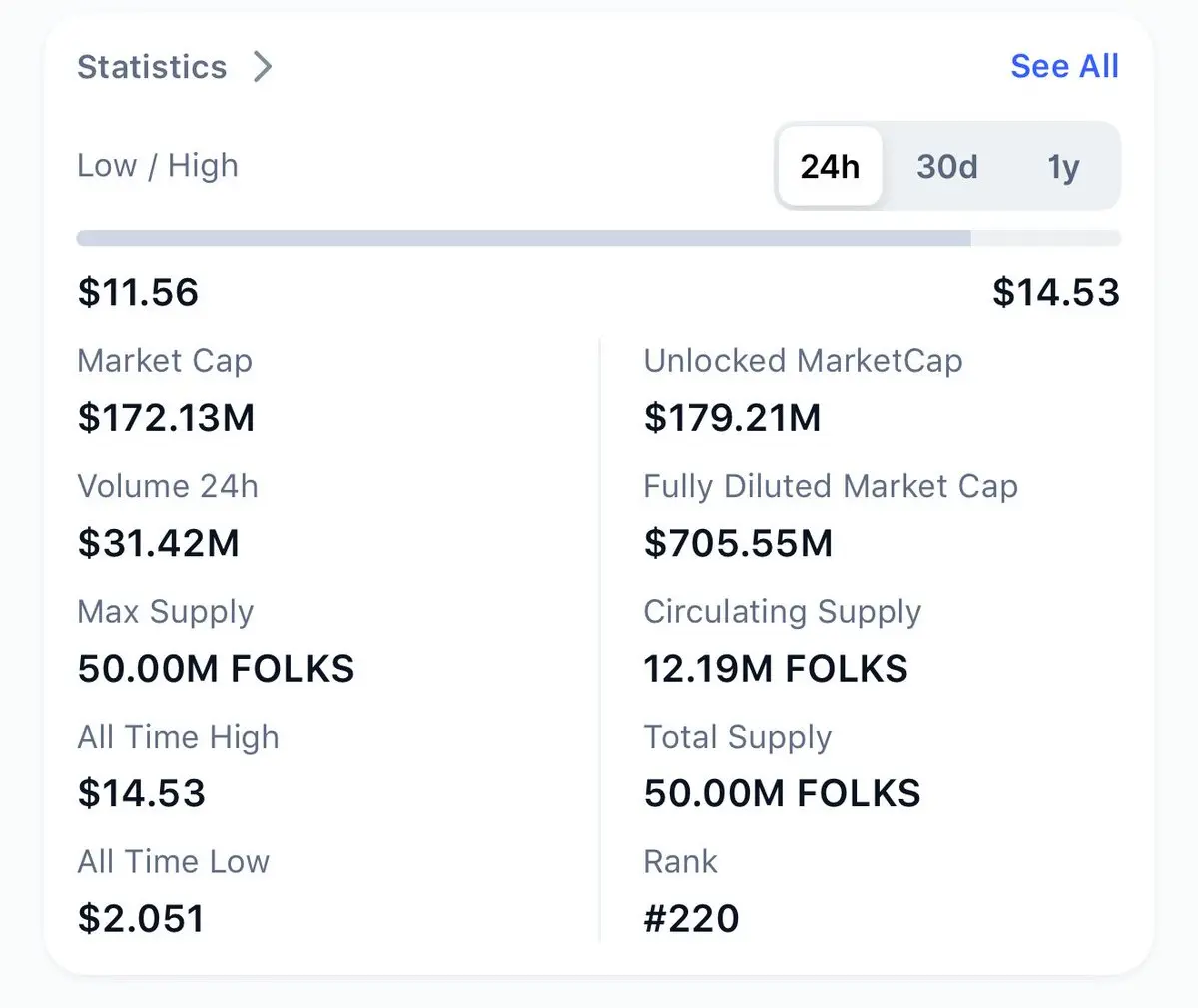Click the Rank #220 value
This screenshot has width=1198, height=1008.
coord(691,918)
